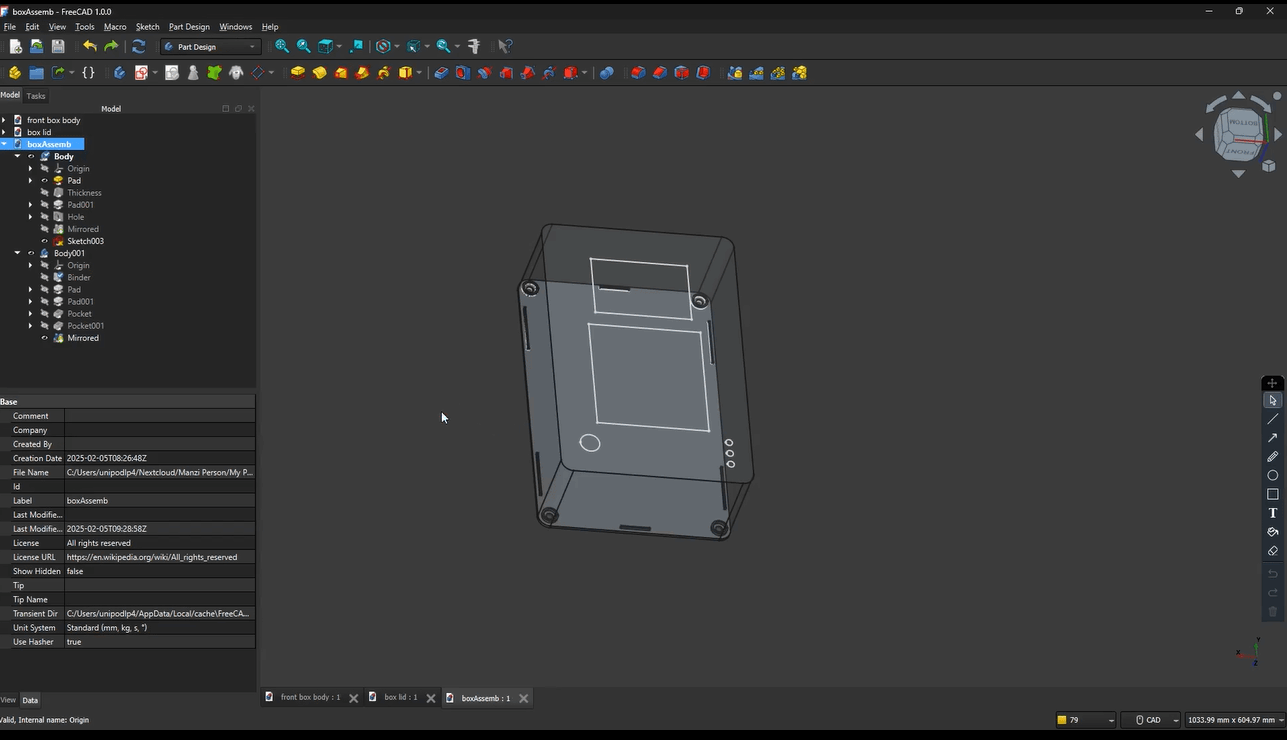
Task: Select the Groove tool
Action: pos(485,73)
